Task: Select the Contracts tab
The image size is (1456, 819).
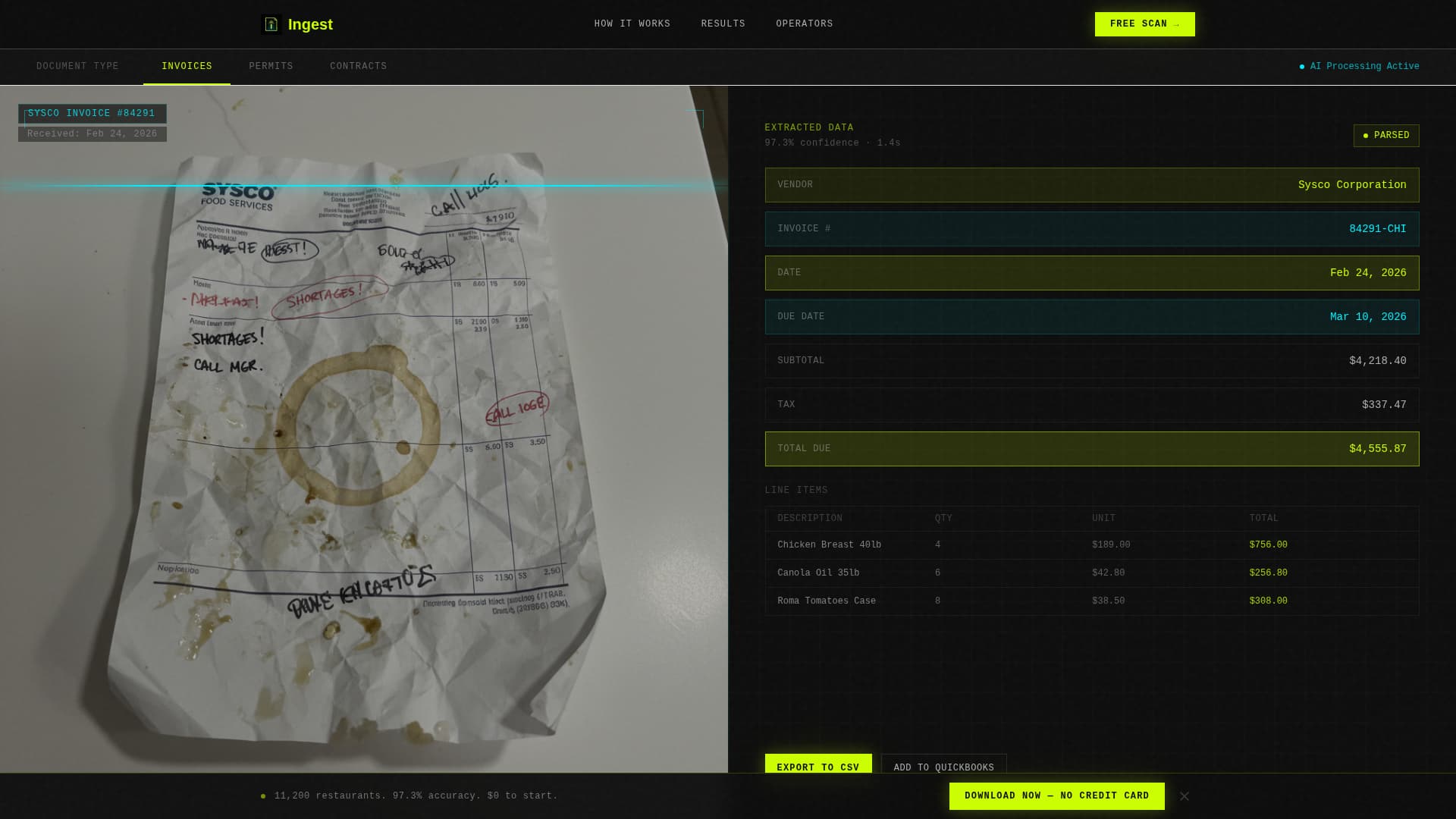Action: tap(358, 67)
